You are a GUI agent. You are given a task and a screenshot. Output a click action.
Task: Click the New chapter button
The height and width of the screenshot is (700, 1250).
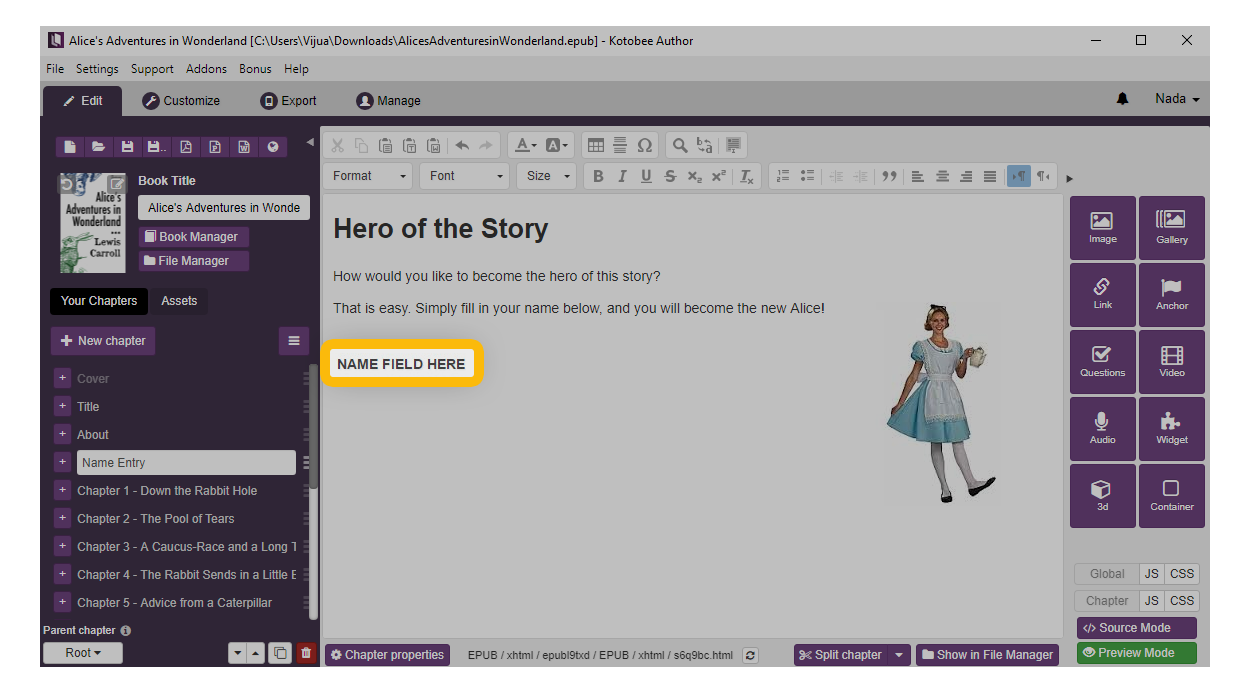click(x=103, y=341)
